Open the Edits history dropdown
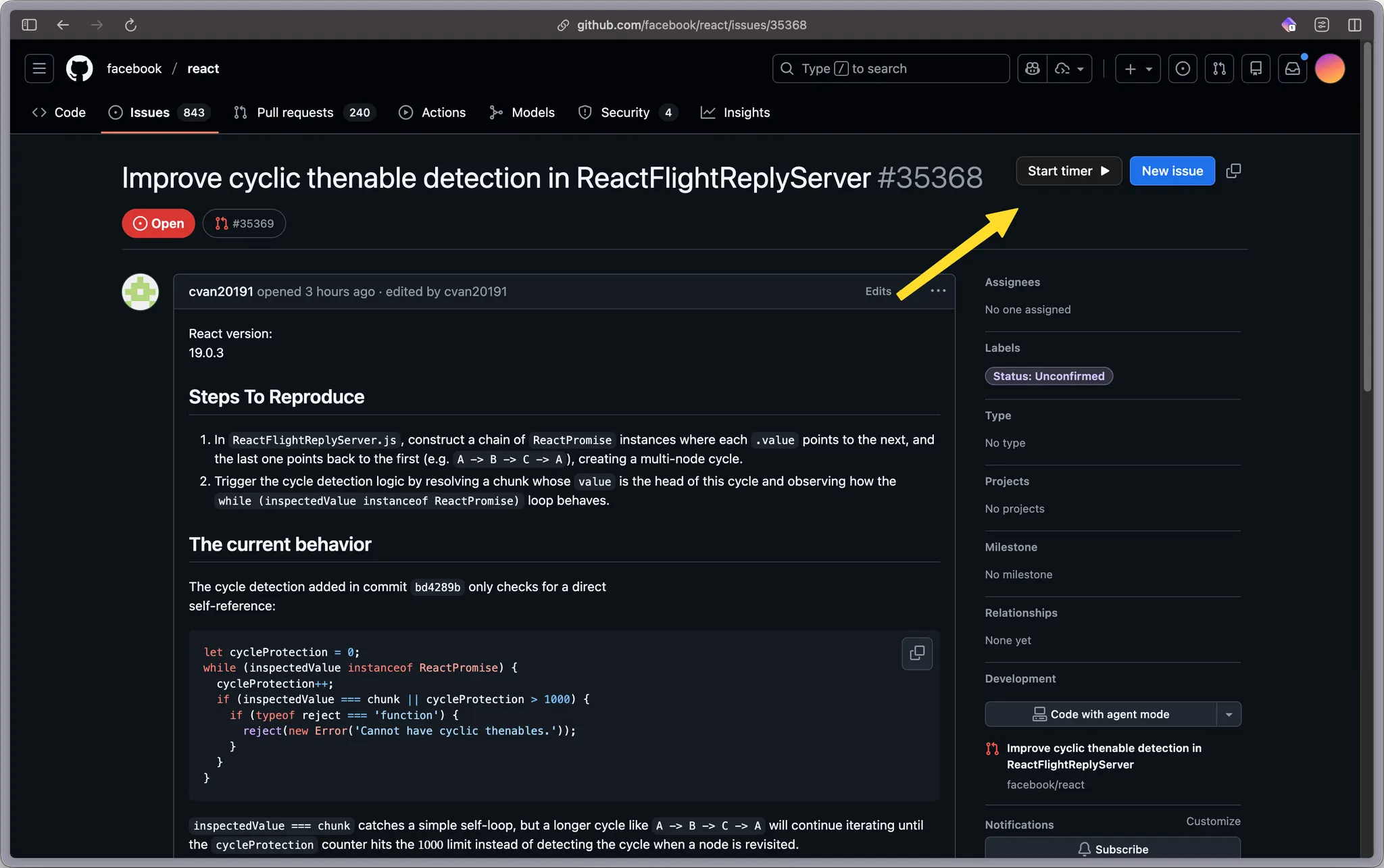Viewport: 1384px width, 868px height. 878,291
